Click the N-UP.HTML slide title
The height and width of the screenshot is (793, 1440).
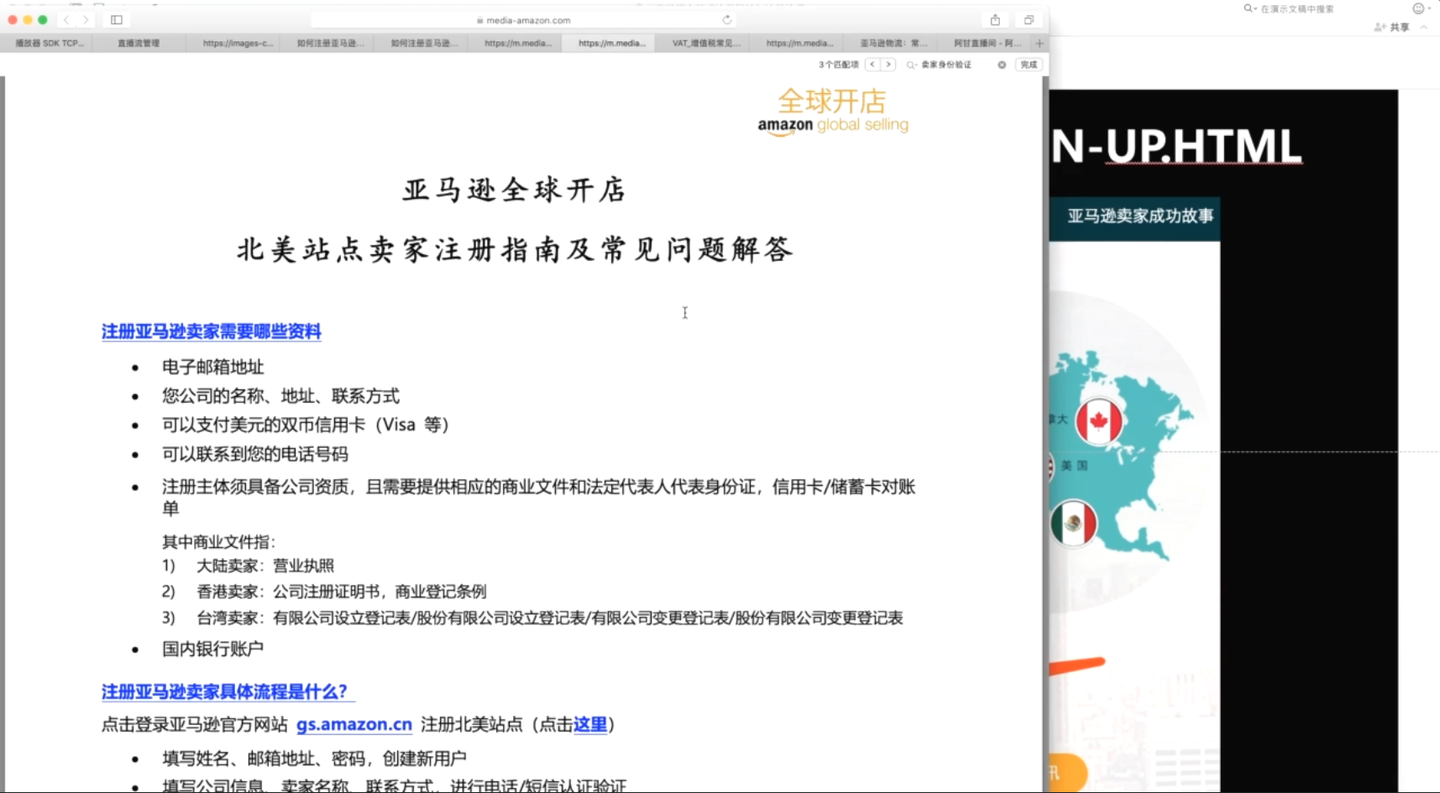(x=1175, y=147)
